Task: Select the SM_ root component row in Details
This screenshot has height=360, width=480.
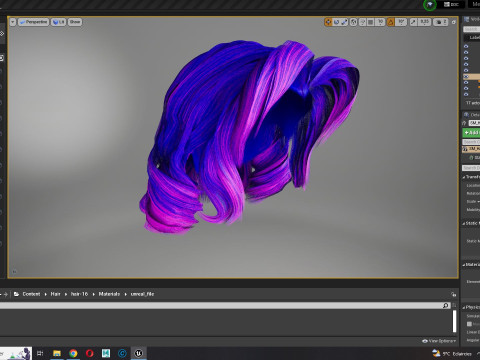Action: [471, 149]
